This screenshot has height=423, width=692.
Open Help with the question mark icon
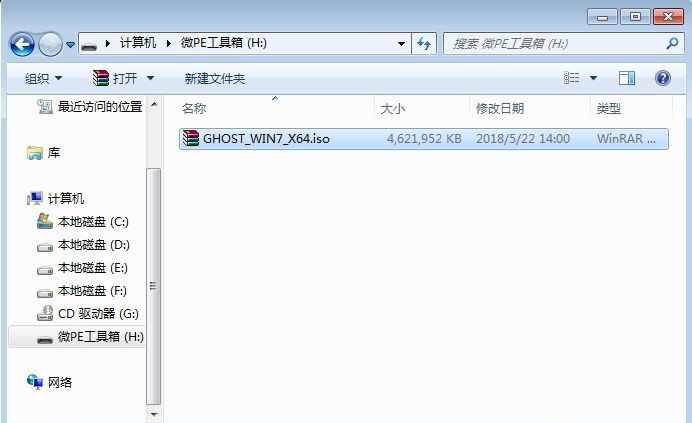(663, 78)
